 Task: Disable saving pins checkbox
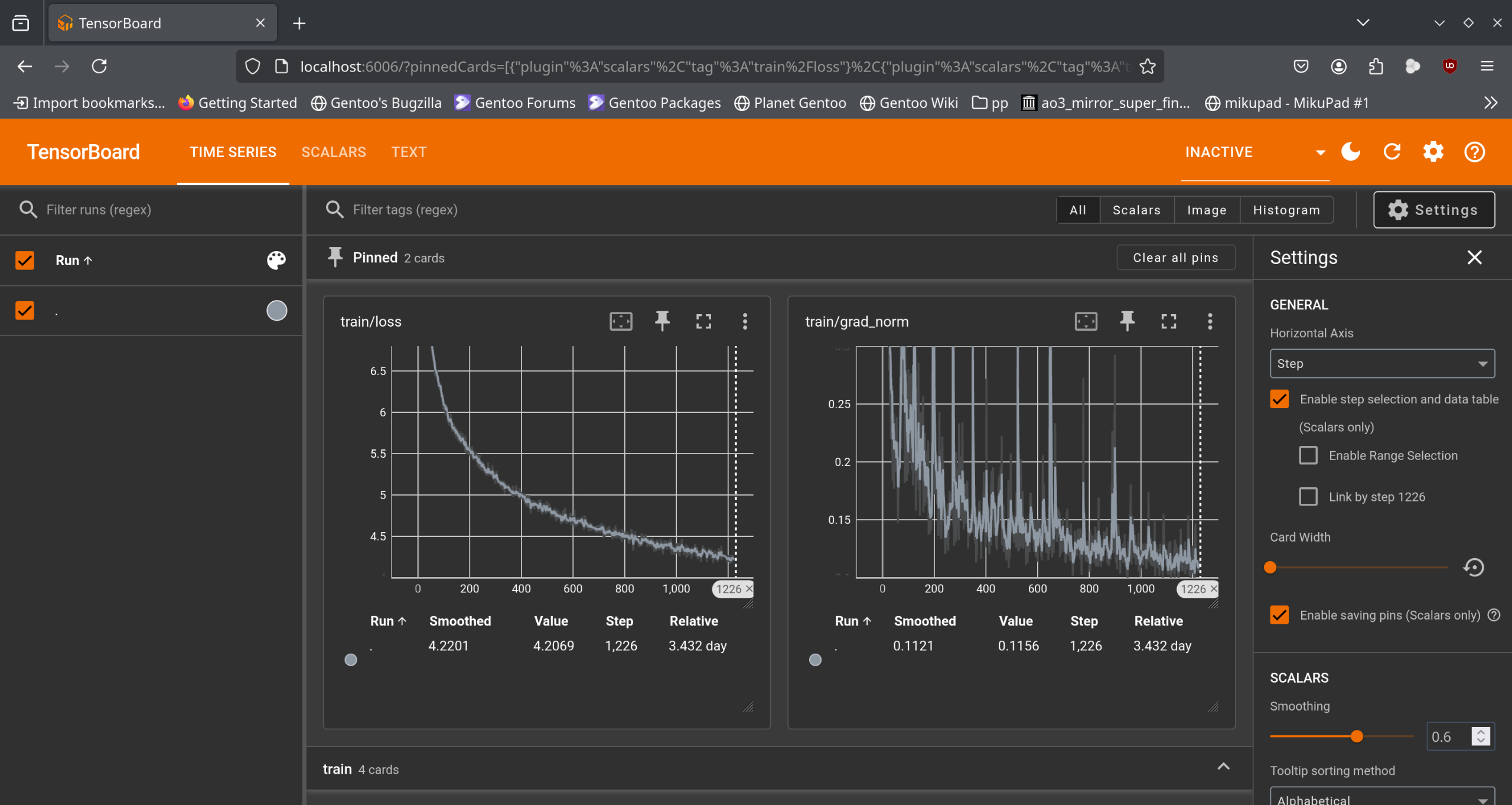[1279, 615]
